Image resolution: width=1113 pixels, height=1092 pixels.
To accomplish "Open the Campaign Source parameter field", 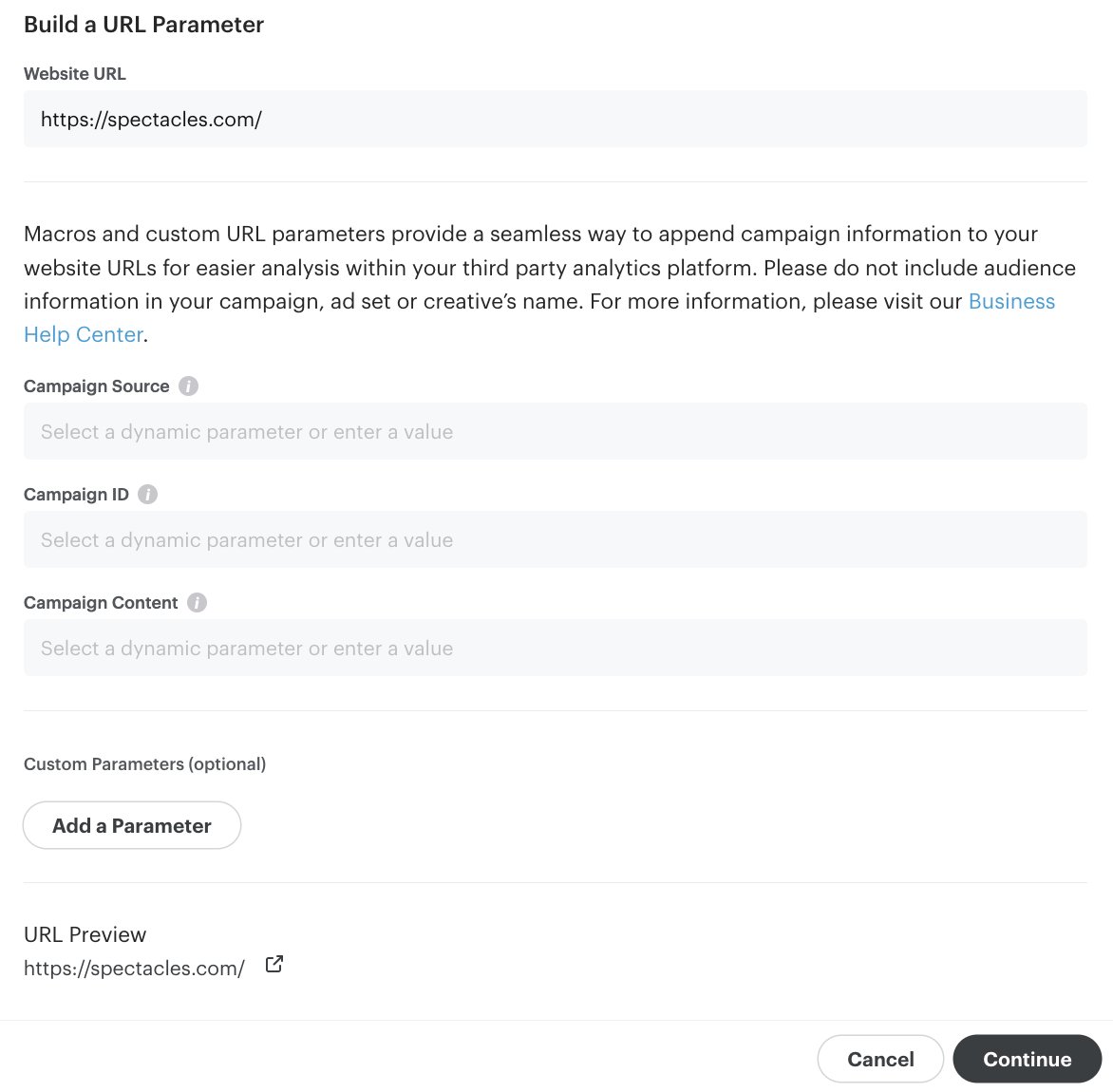I will [555, 432].
